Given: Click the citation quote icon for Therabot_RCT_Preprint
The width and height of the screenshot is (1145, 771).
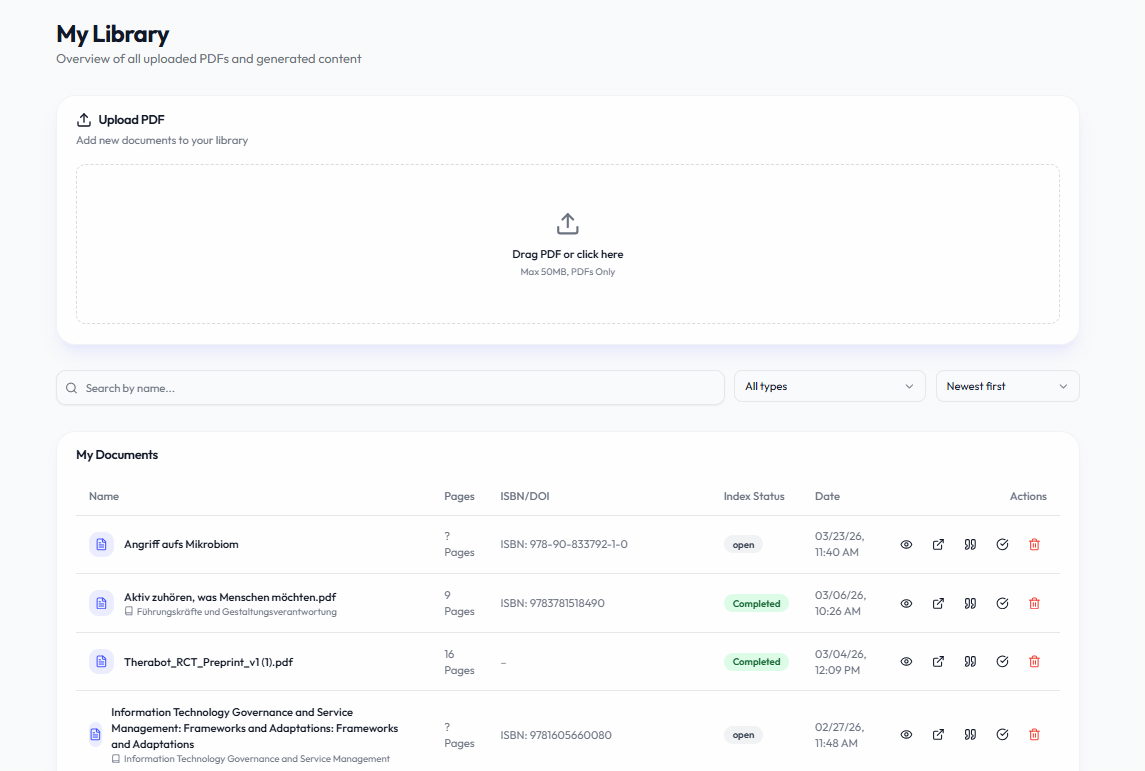Looking at the screenshot, I should (970, 662).
